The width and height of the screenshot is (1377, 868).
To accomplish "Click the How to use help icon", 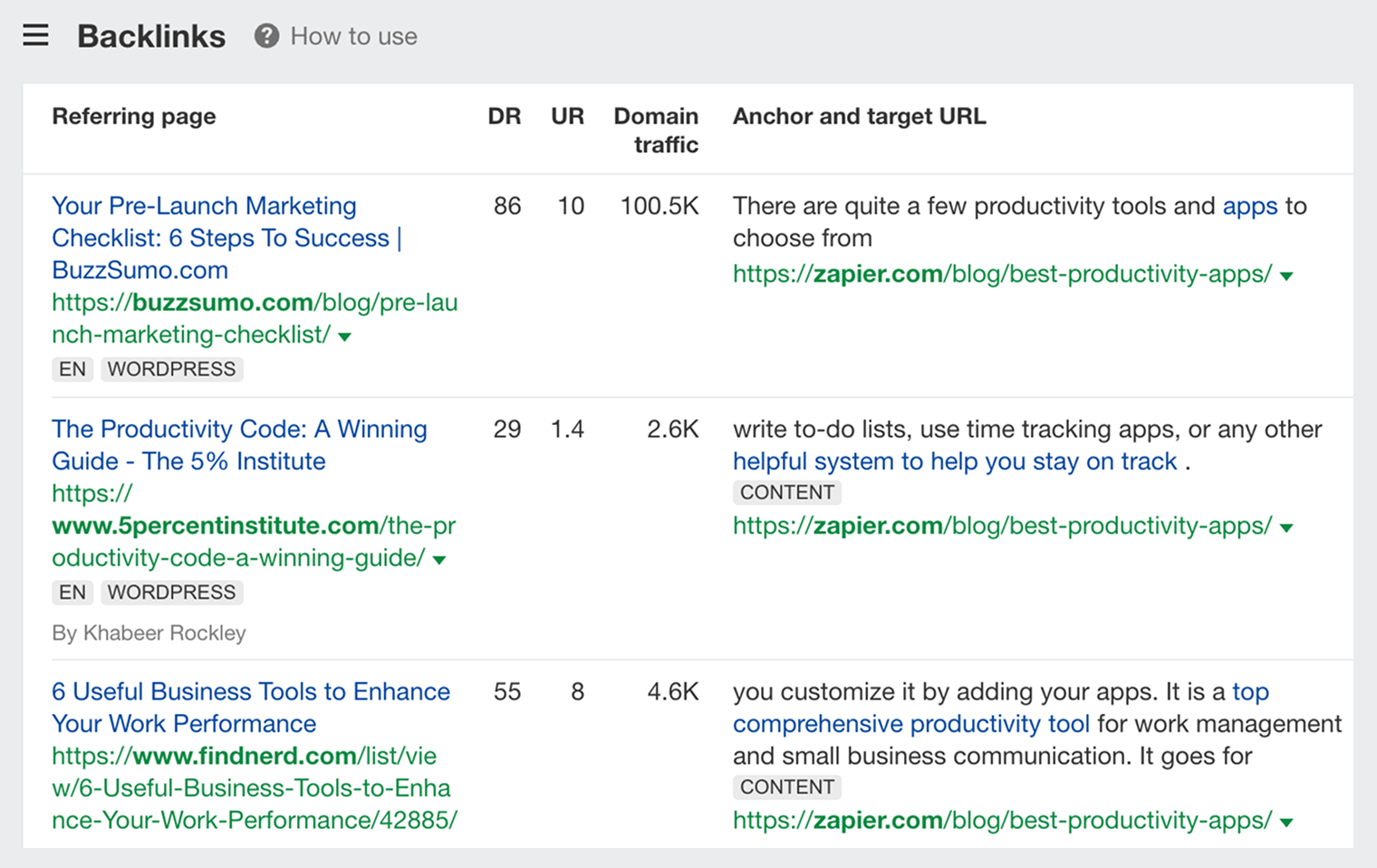I will 266,36.
